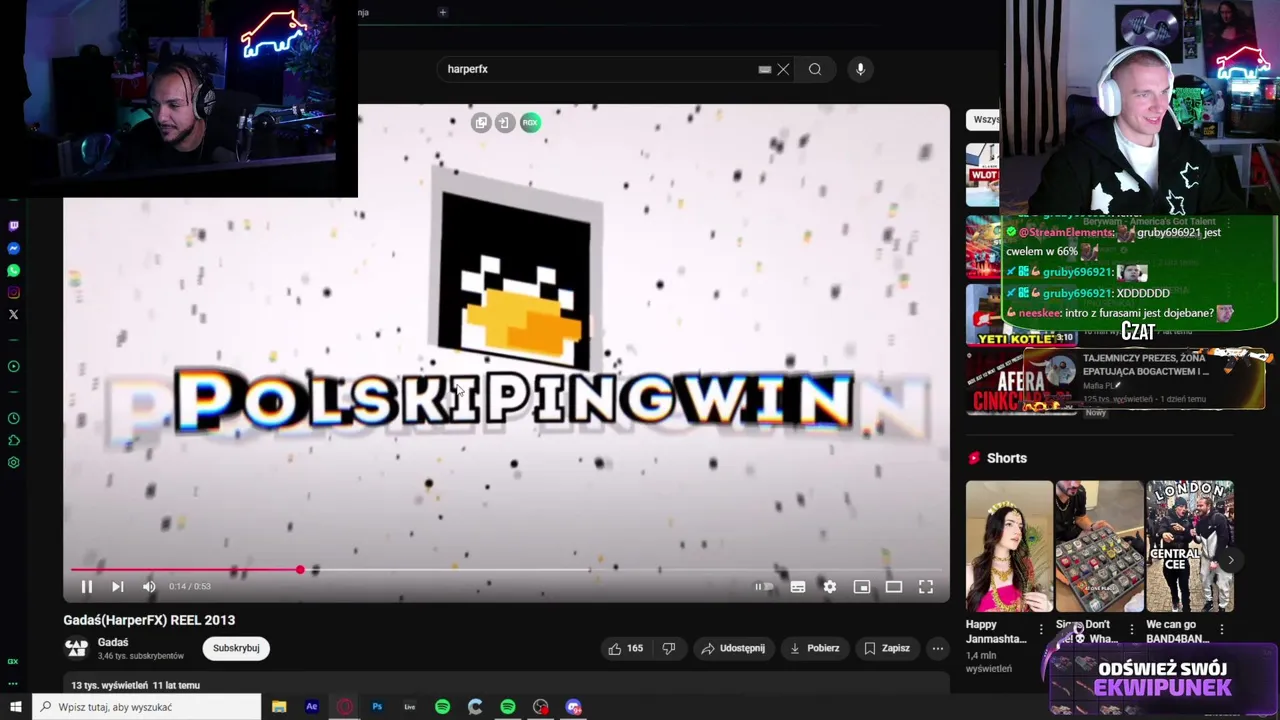Click the Pobierz download button
The image size is (1280, 720).
pyautogui.click(x=814, y=648)
